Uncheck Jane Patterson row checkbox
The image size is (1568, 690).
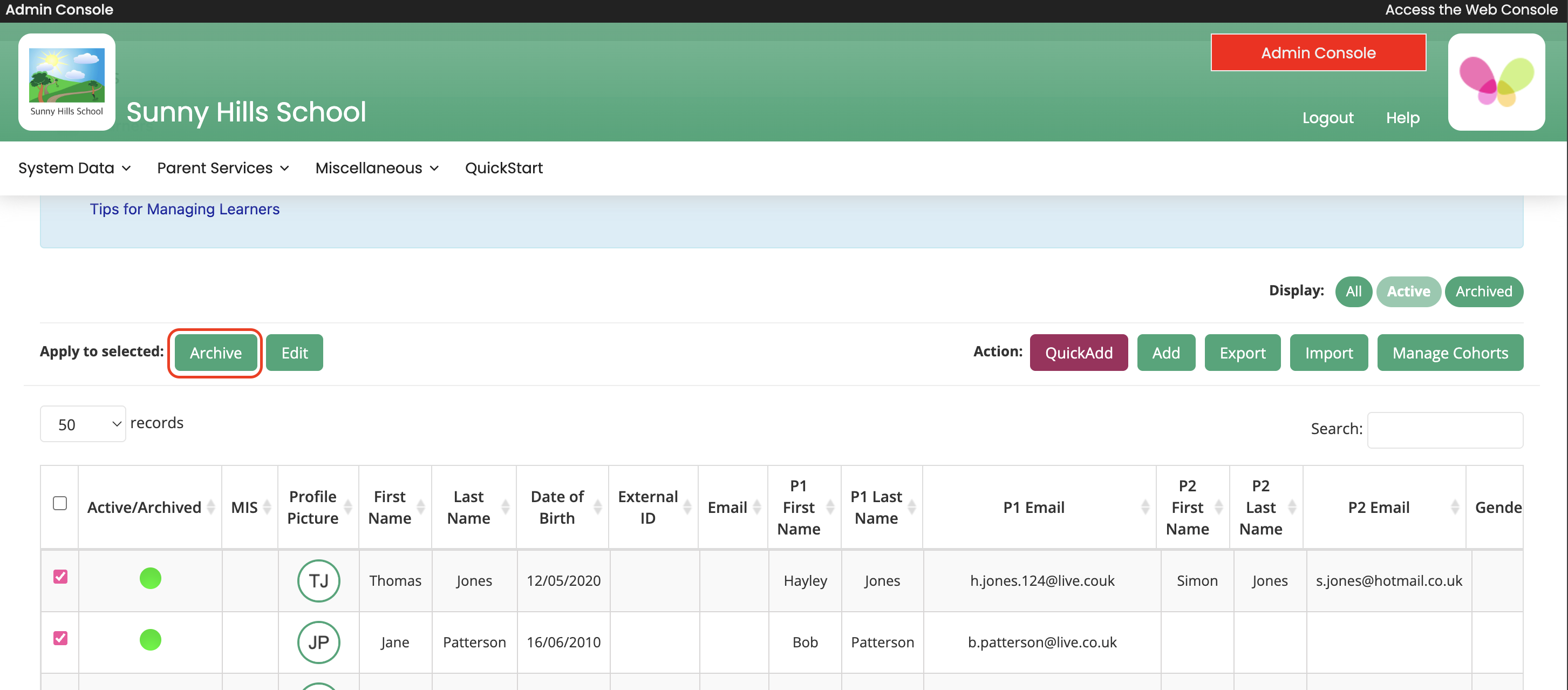[x=60, y=638]
